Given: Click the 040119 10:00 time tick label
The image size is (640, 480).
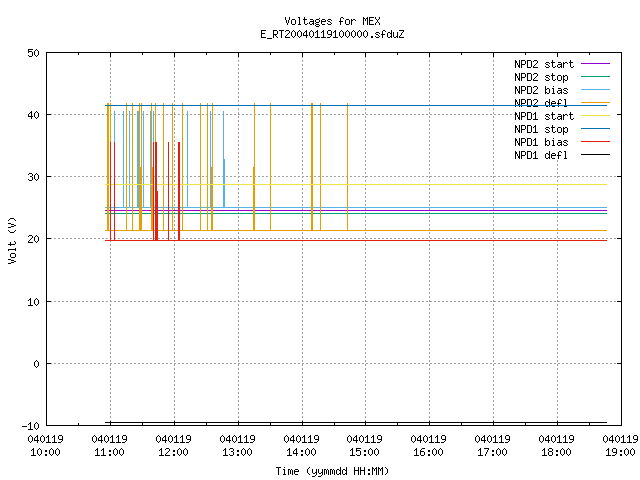Looking at the screenshot, I should (x=45, y=446).
